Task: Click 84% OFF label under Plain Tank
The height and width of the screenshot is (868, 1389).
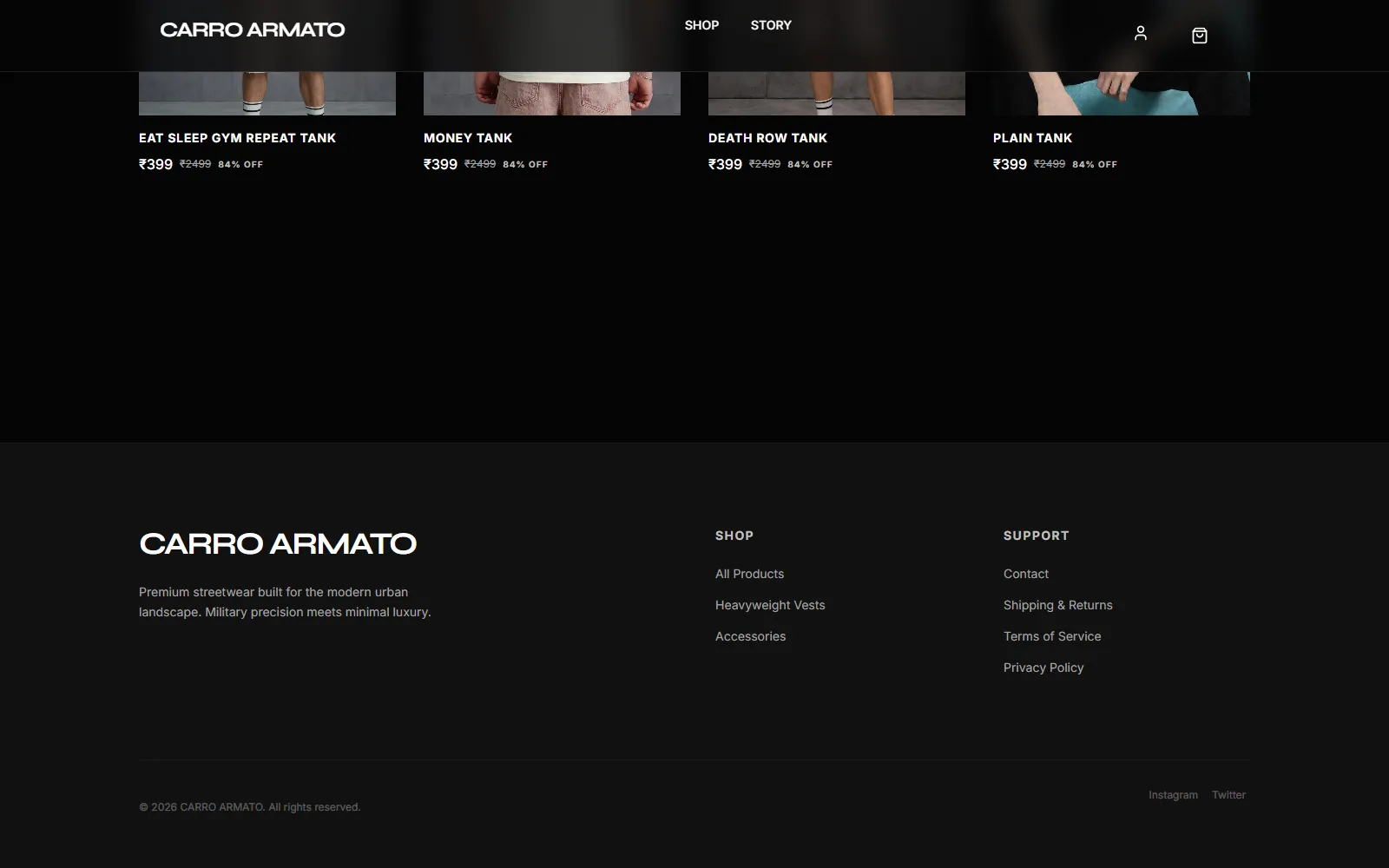Action: [1095, 164]
